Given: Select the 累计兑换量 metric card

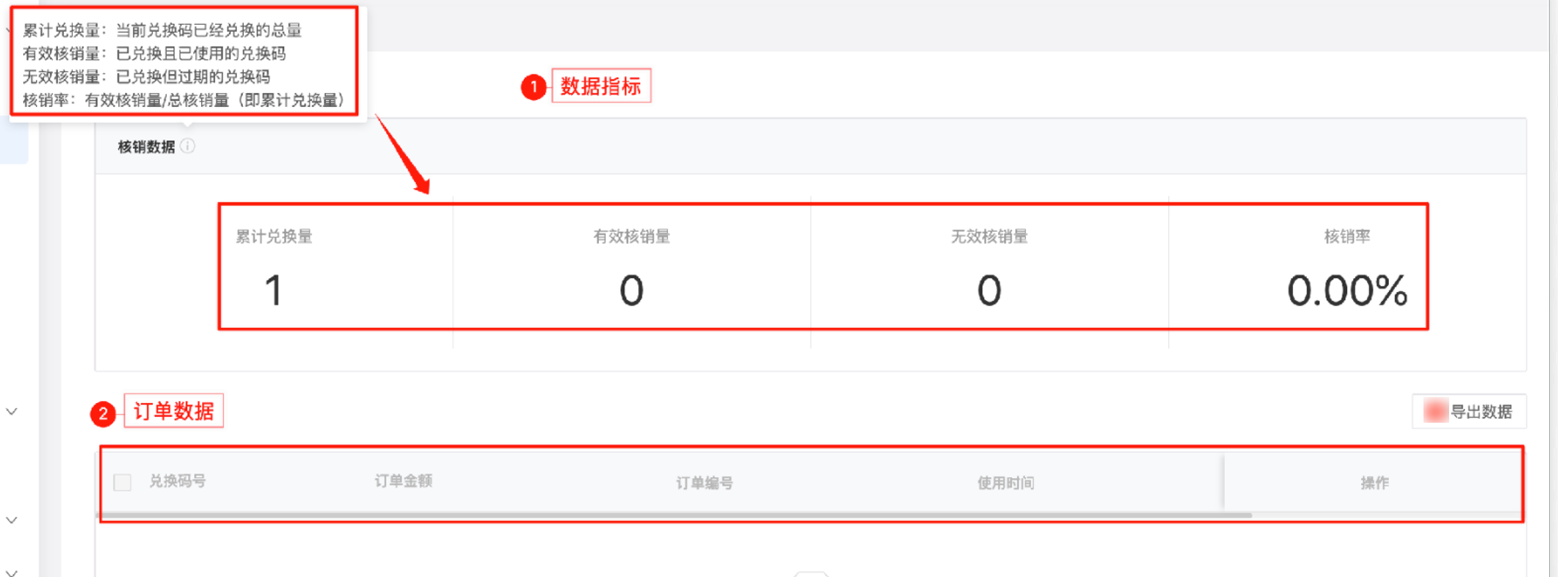Looking at the screenshot, I should pos(274,268).
